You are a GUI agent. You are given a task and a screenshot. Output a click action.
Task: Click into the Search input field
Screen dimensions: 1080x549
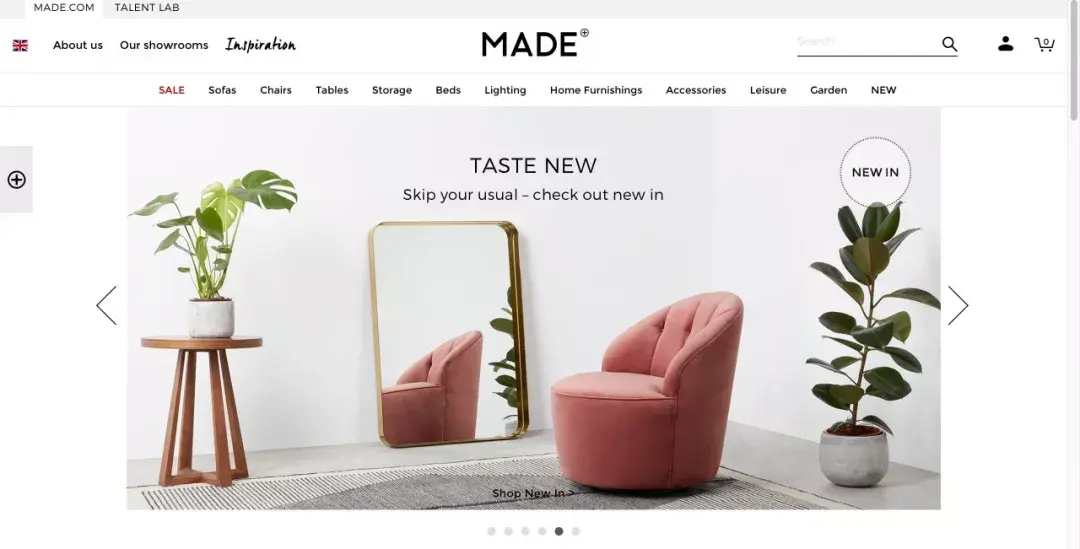868,43
